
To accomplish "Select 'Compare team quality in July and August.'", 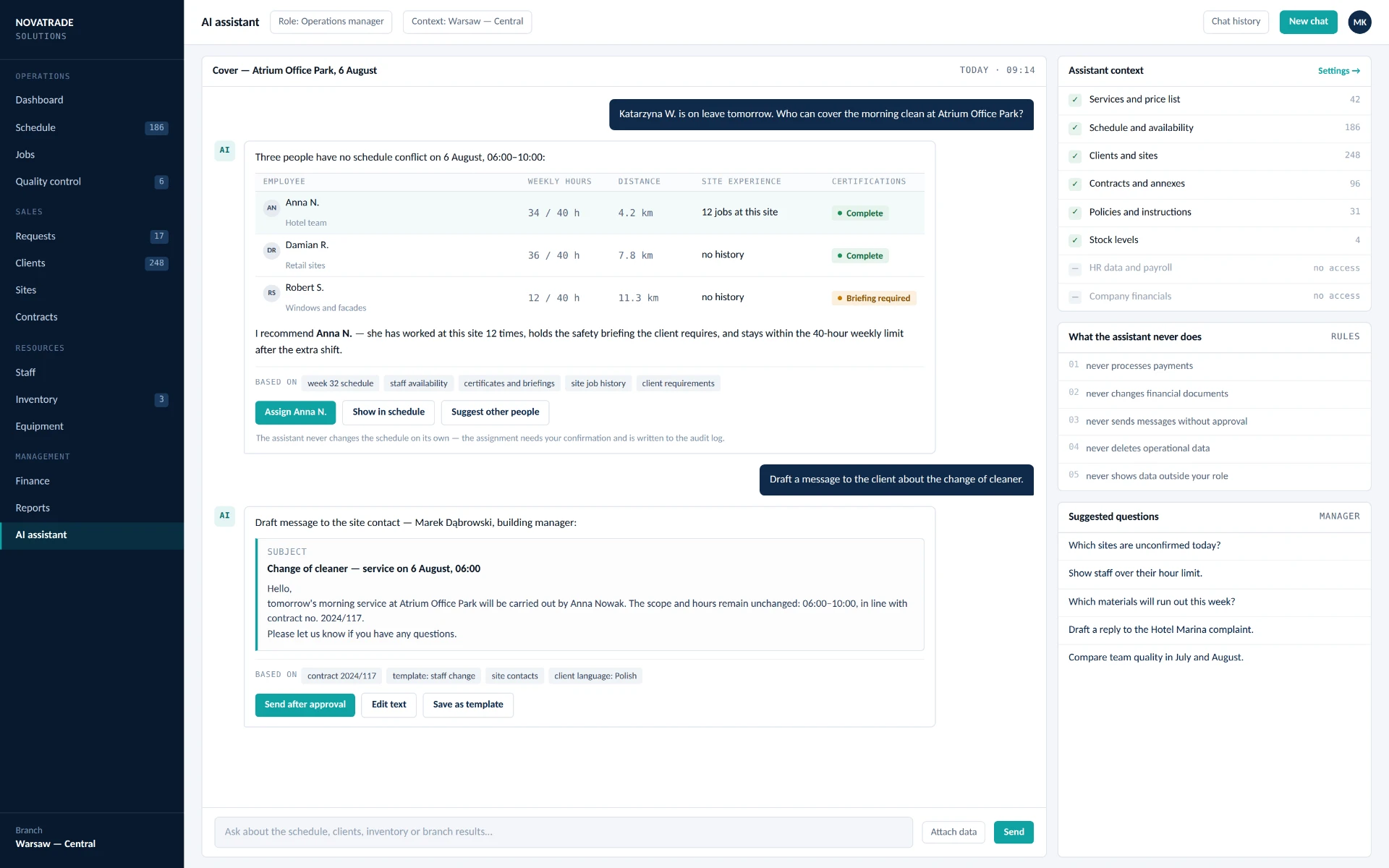I will click(x=1214, y=658).
